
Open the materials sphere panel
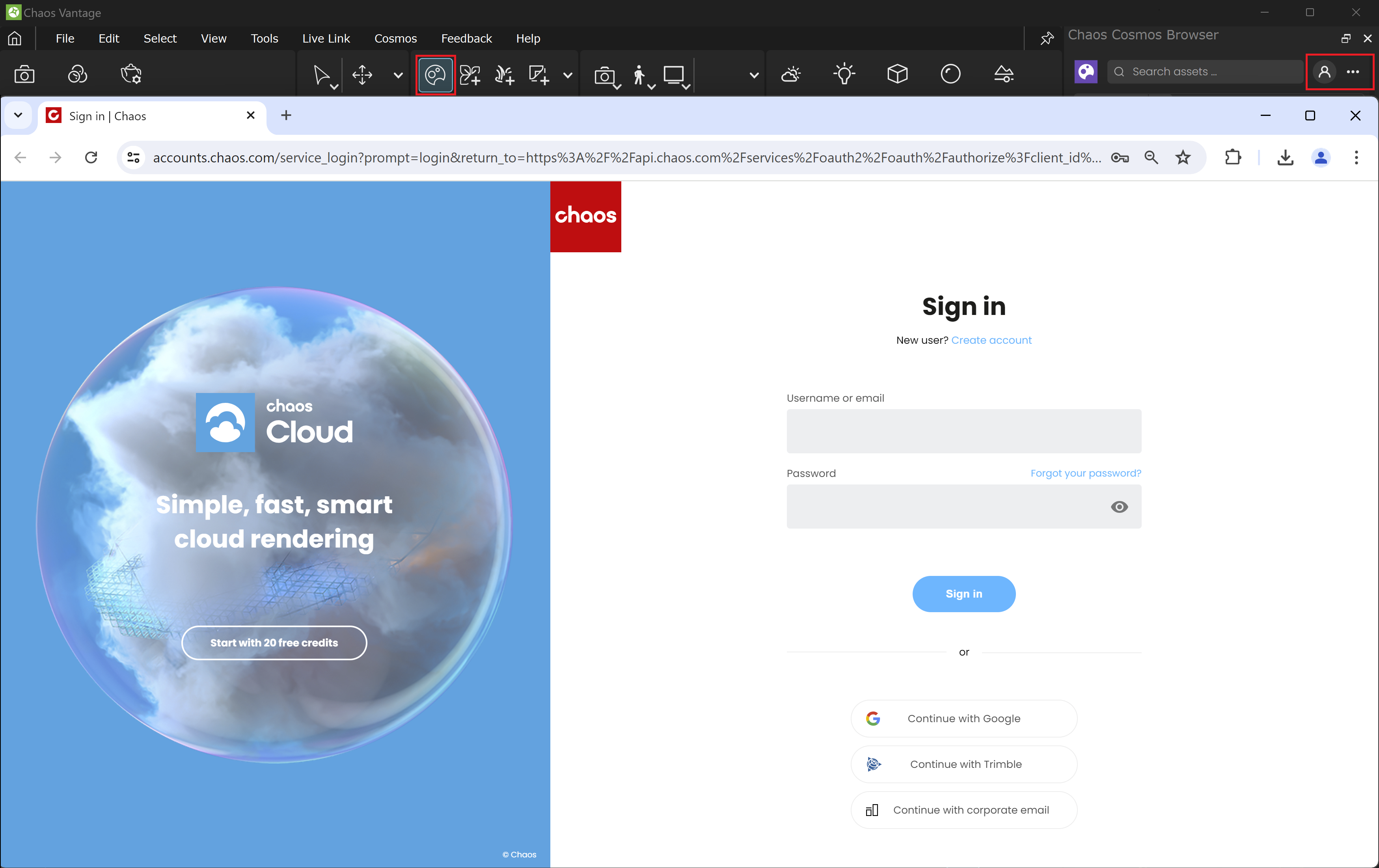[950, 74]
